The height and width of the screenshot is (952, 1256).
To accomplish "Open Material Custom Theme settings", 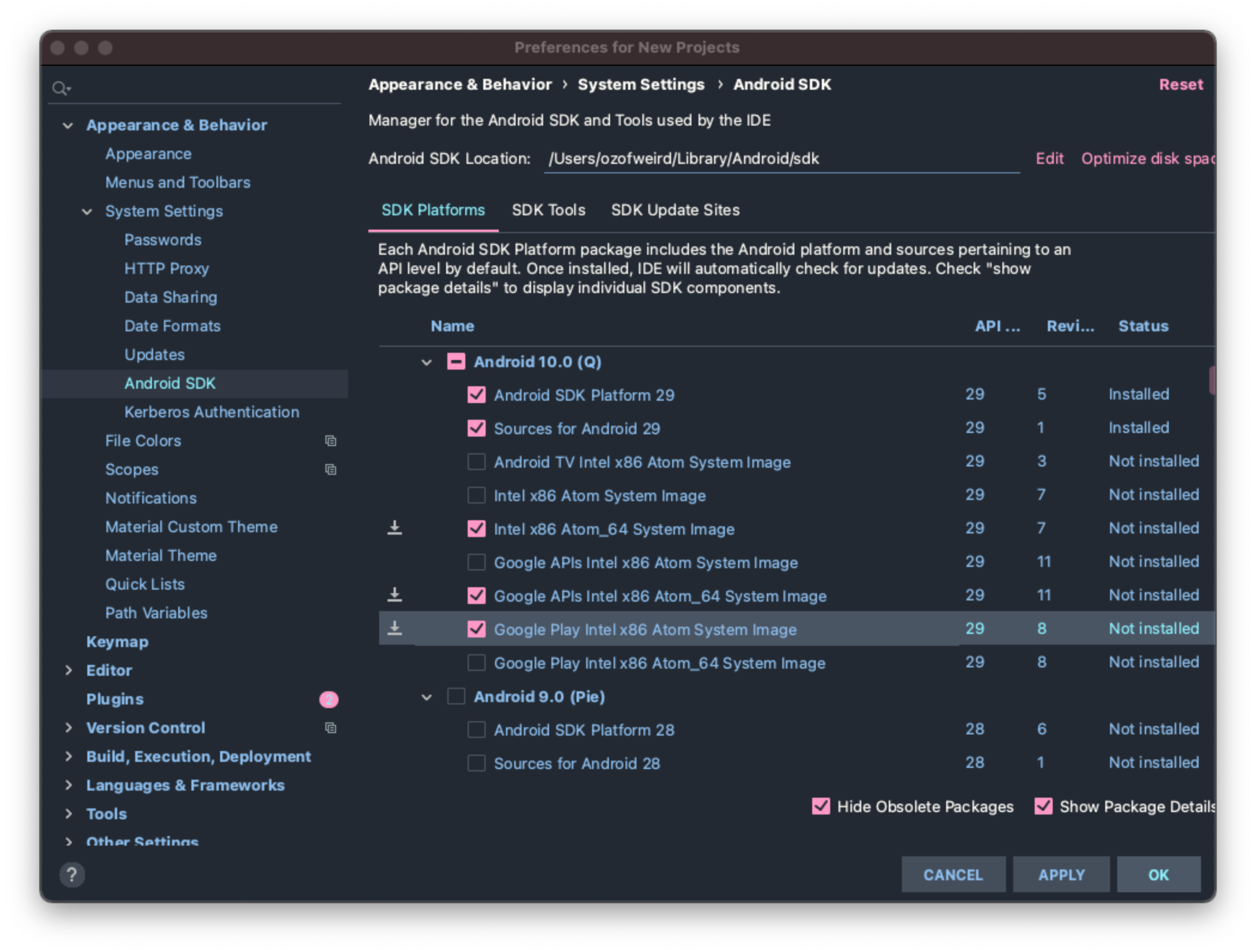I will pos(191,527).
